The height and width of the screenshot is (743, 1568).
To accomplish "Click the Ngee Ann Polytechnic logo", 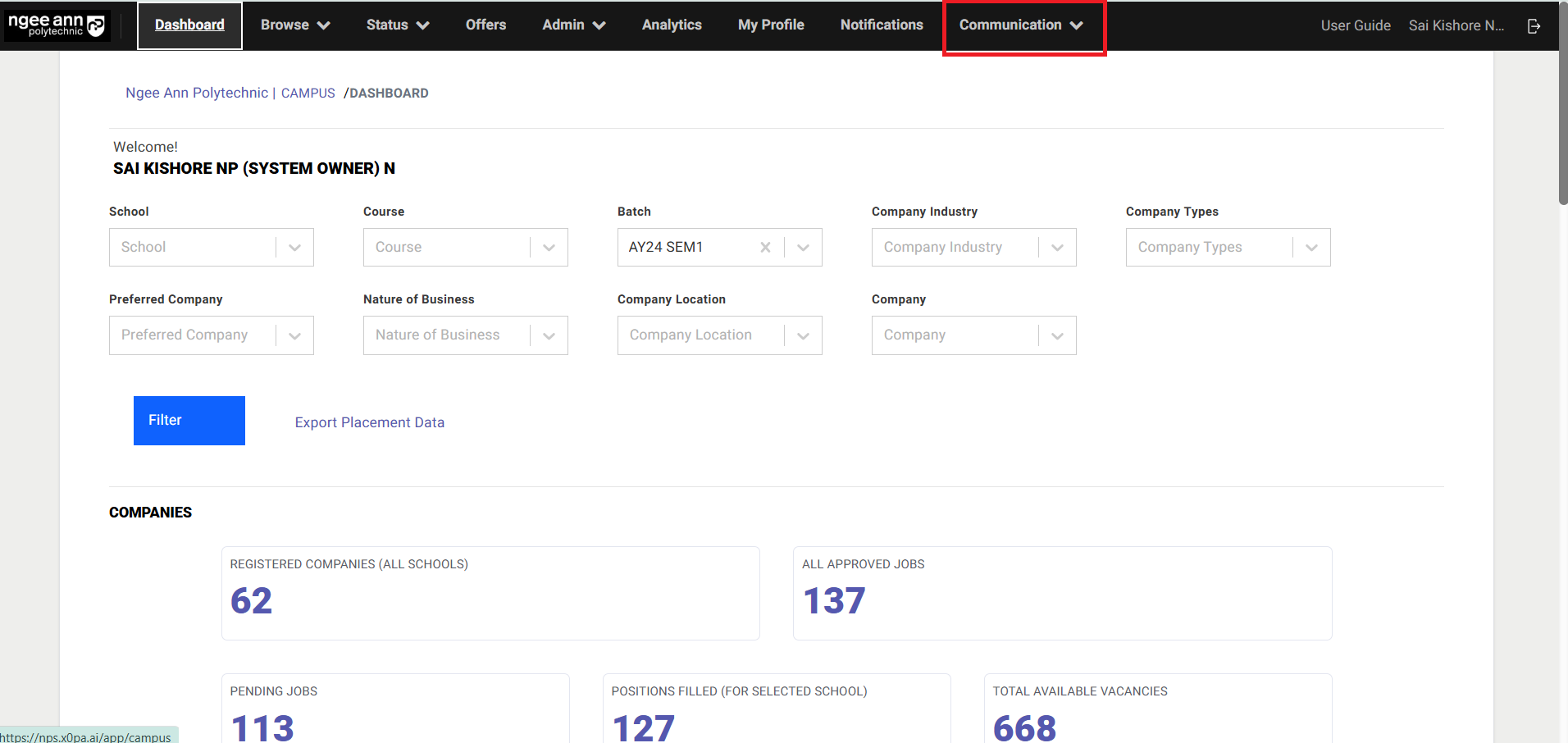I will point(57,25).
